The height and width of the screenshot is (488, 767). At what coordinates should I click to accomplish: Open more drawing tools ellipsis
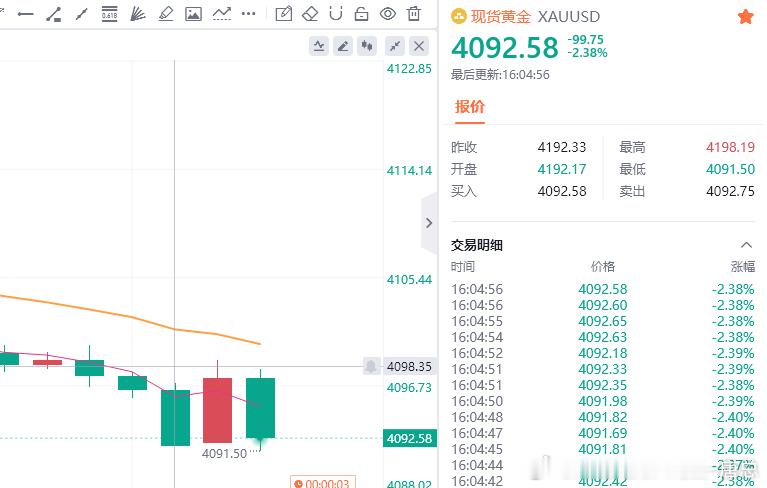point(248,14)
